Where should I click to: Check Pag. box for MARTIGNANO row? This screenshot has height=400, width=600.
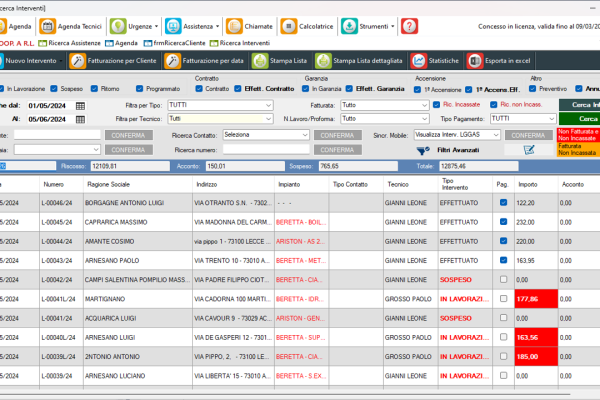tap(504, 299)
